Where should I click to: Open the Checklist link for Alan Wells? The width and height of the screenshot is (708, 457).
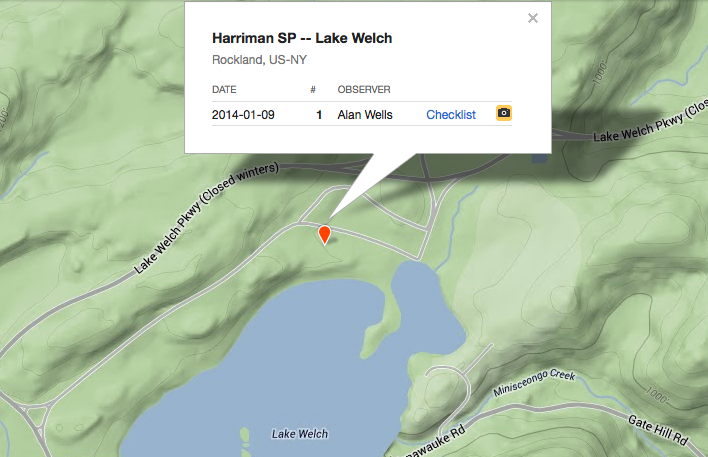[x=451, y=115]
